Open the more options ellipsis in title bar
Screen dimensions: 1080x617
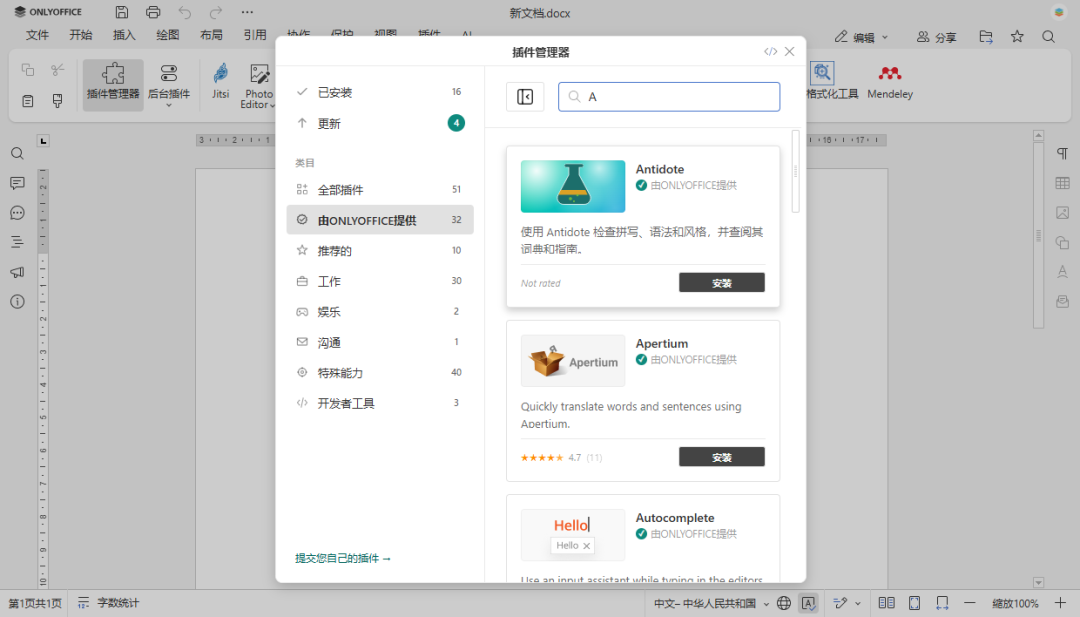247,12
